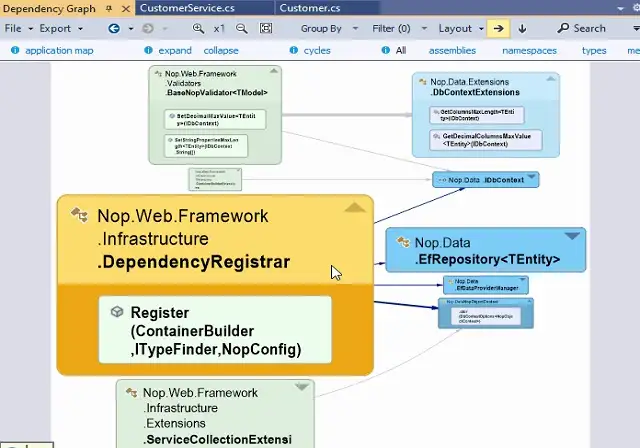Click the zoom out magnifier icon

(241, 29)
